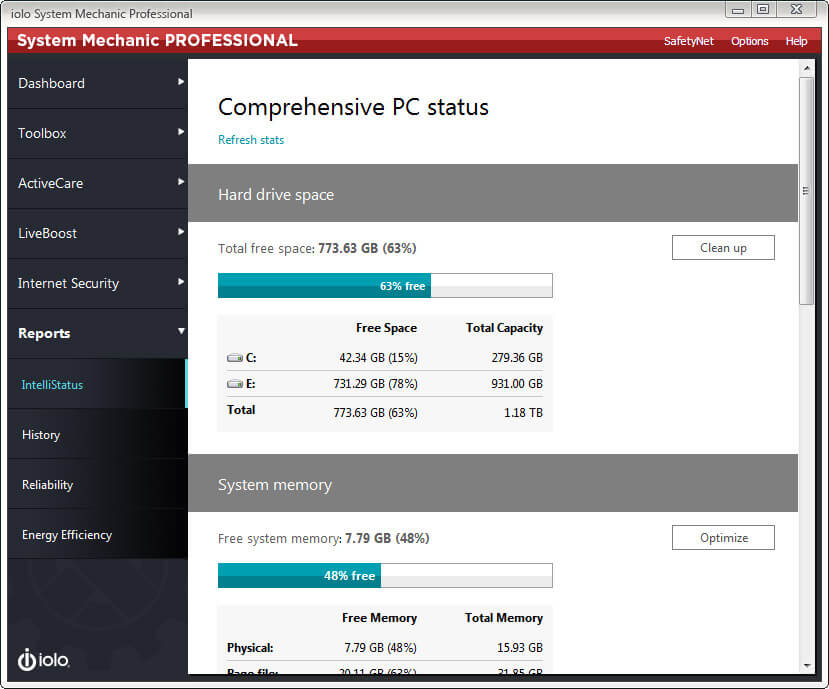Viewport: 829px width, 689px height.
Task: Expand the Dashboard menu arrow
Action: pyautogui.click(x=181, y=82)
